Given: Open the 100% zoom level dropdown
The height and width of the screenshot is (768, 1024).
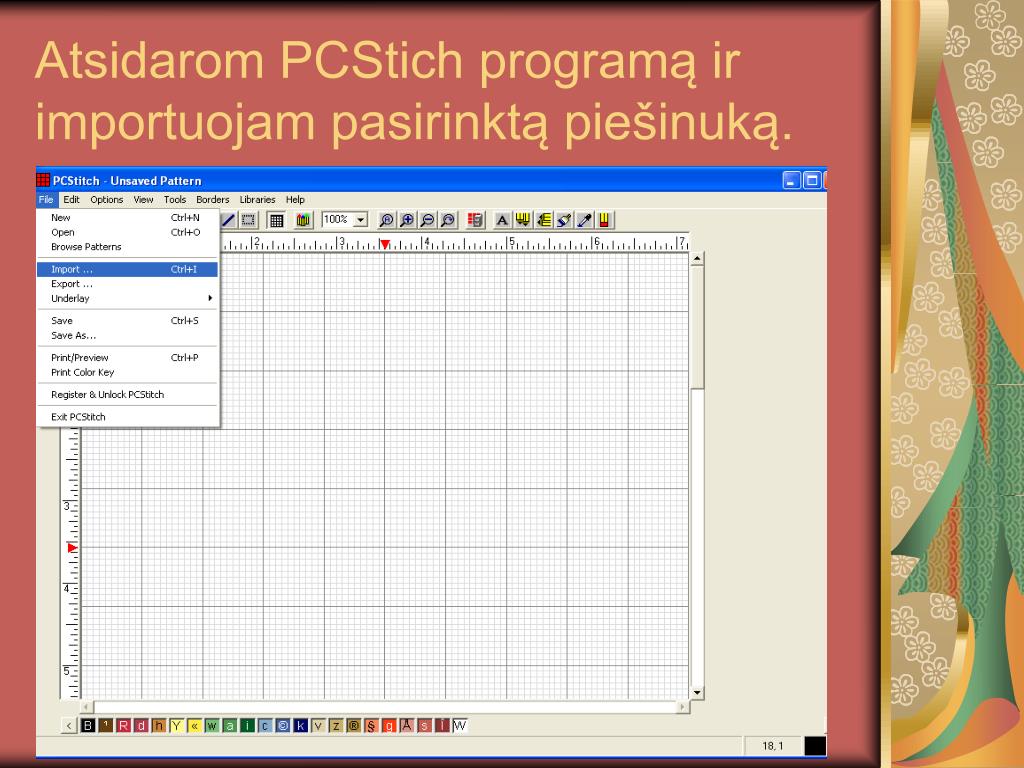Looking at the screenshot, I should coord(360,220).
